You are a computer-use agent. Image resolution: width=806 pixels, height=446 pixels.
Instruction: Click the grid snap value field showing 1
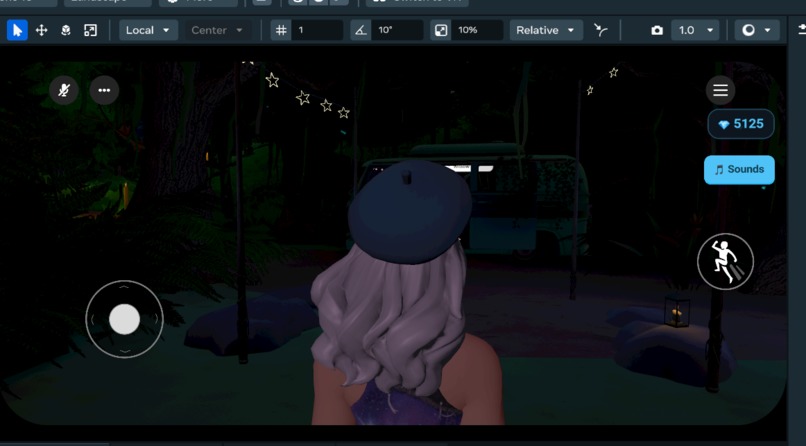click(317, 30)
